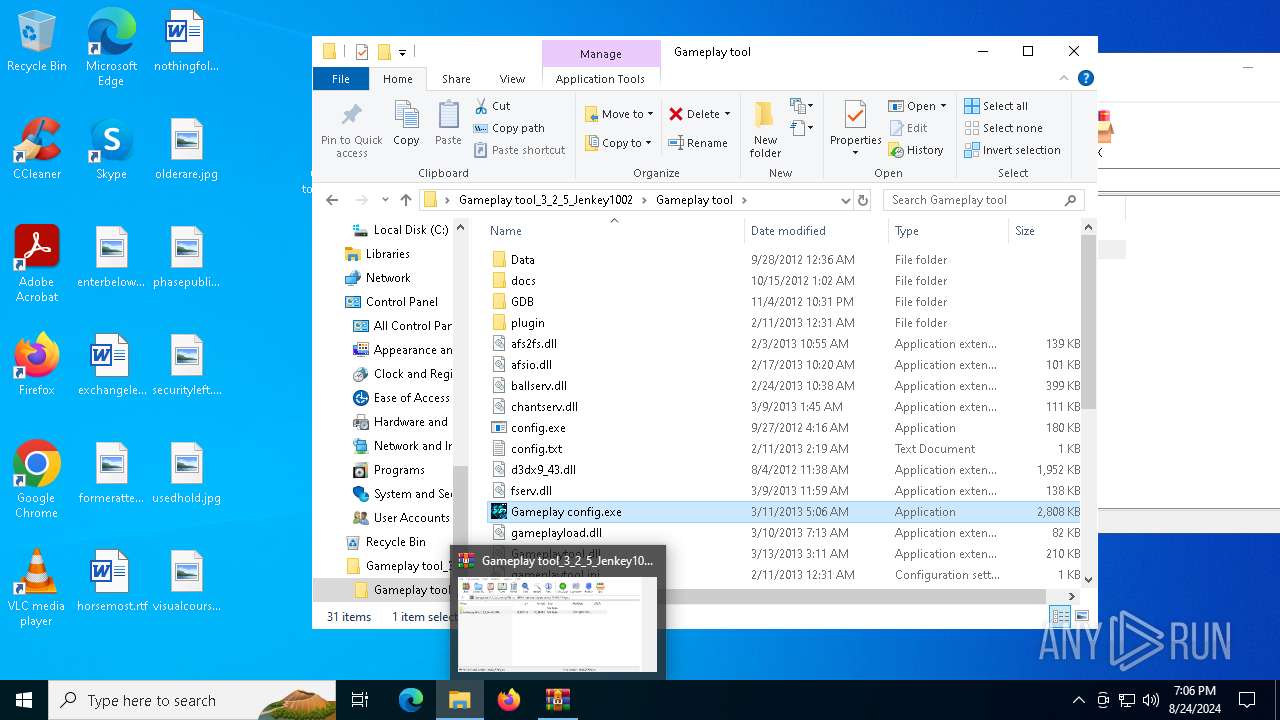Open Task View on taskbar
Viewport: 1280px width, 720px height.
click(x=360, y=700)
